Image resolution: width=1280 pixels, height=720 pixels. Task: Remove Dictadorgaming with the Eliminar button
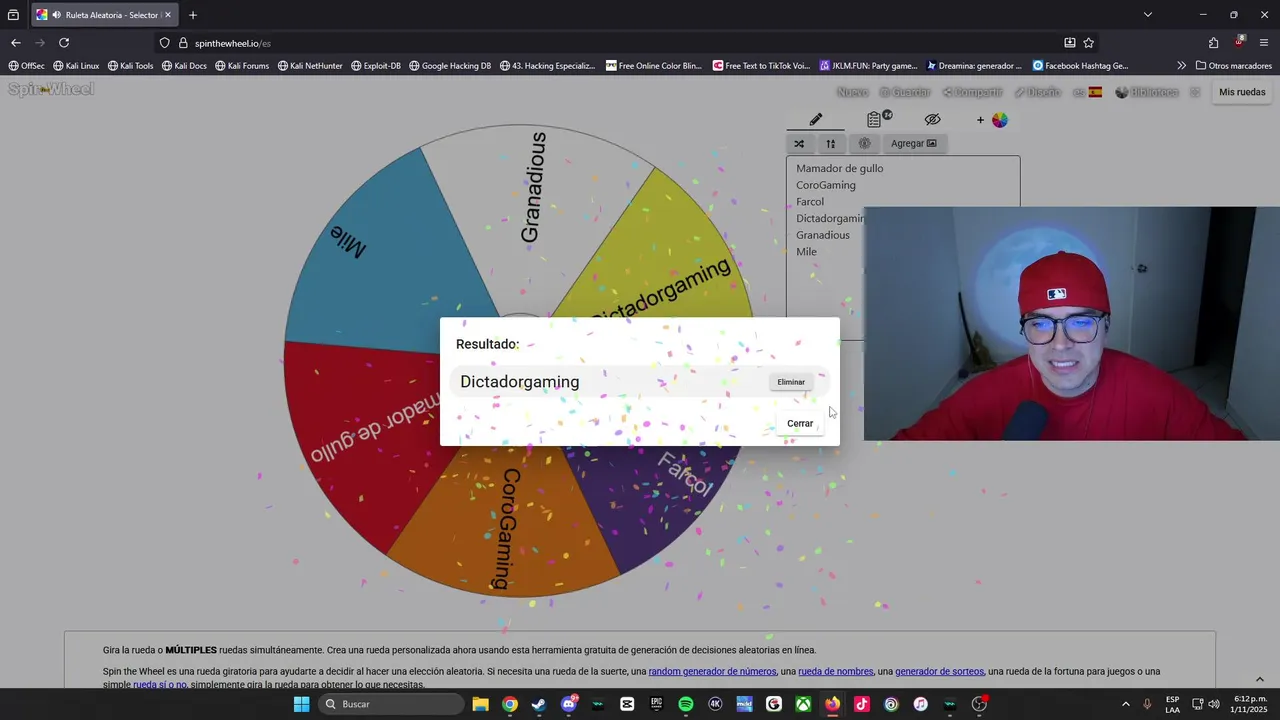791,382
